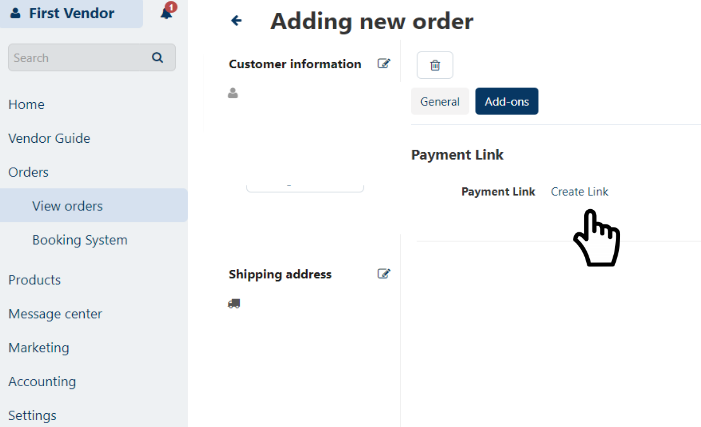Click the notifications bell icon

166,13
